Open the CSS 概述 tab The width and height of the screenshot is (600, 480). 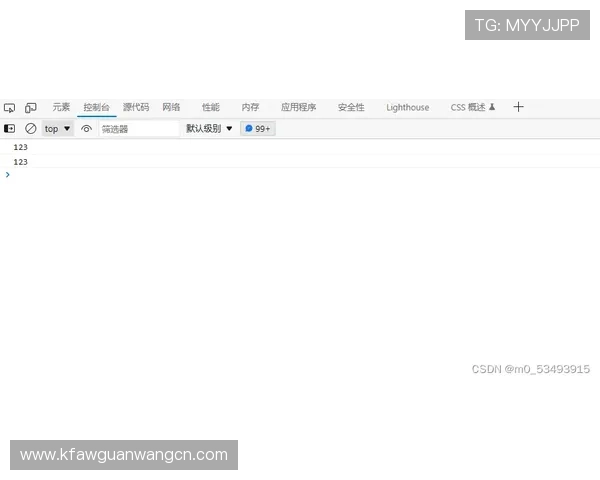point(473,107)
